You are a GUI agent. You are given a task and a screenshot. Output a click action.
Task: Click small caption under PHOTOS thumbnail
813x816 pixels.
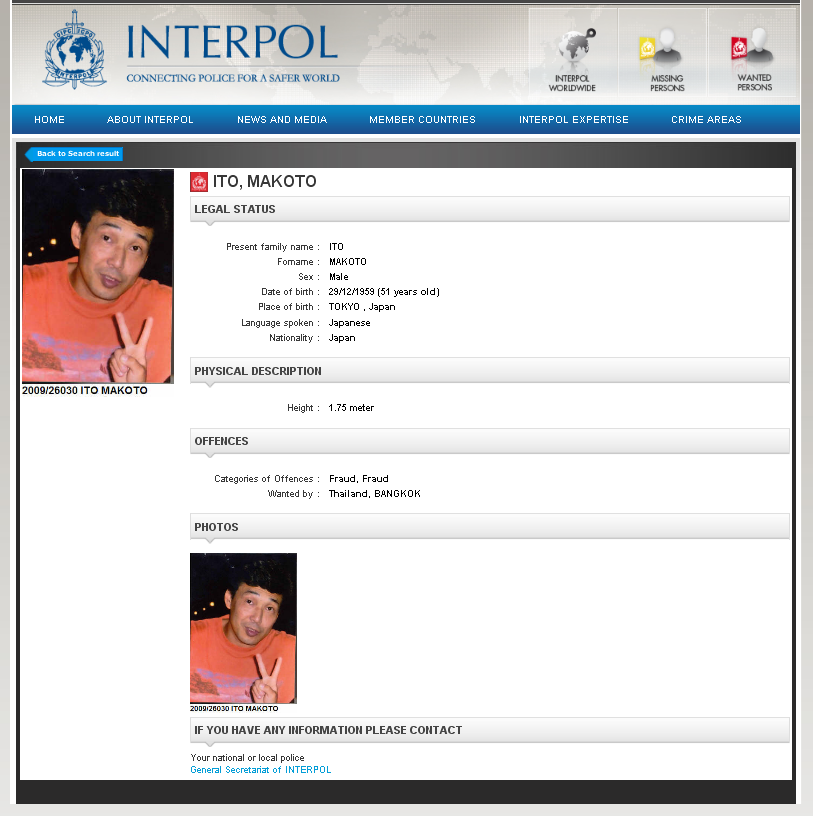[234, 709]
